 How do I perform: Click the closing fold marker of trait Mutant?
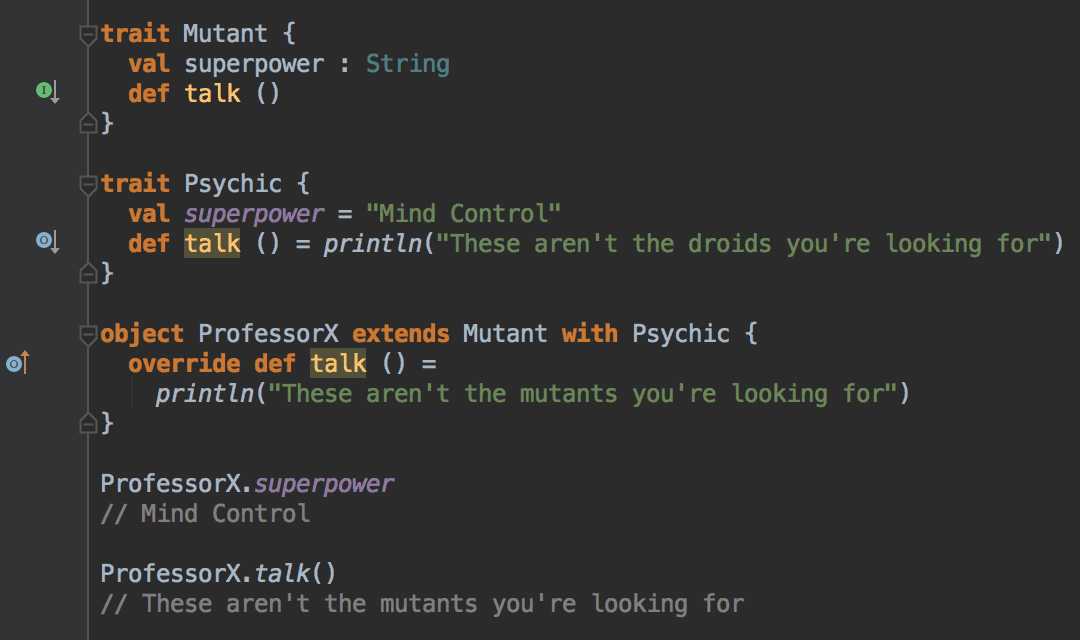88,124
